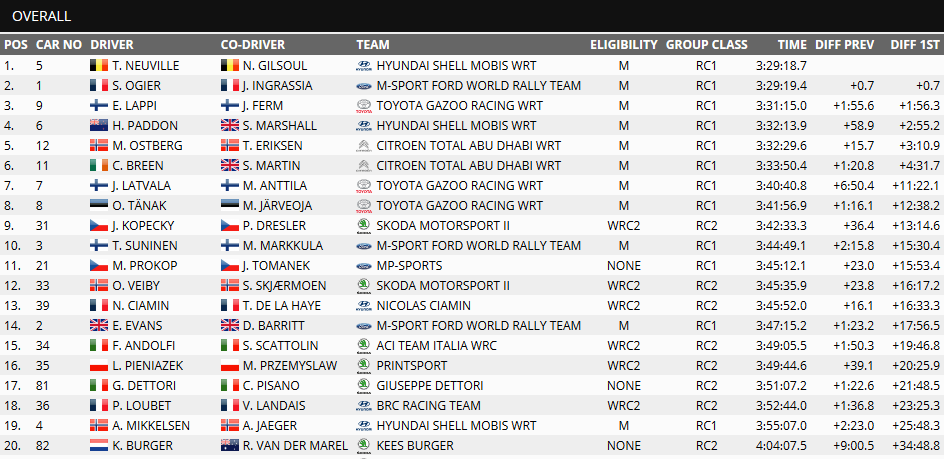This screenshot has height=459, width=944.
Task: Select the OVERALL section title
Action: tap(42, 16)
